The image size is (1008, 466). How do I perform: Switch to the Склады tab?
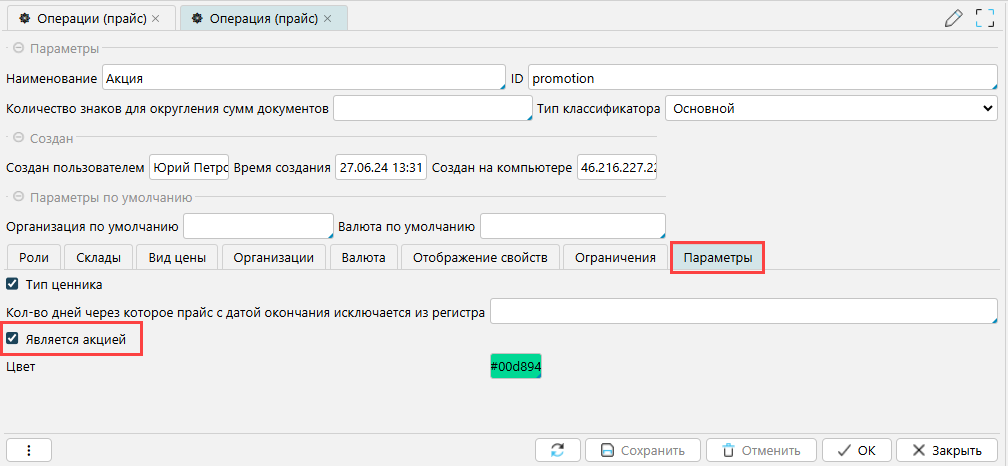point(99,258)
